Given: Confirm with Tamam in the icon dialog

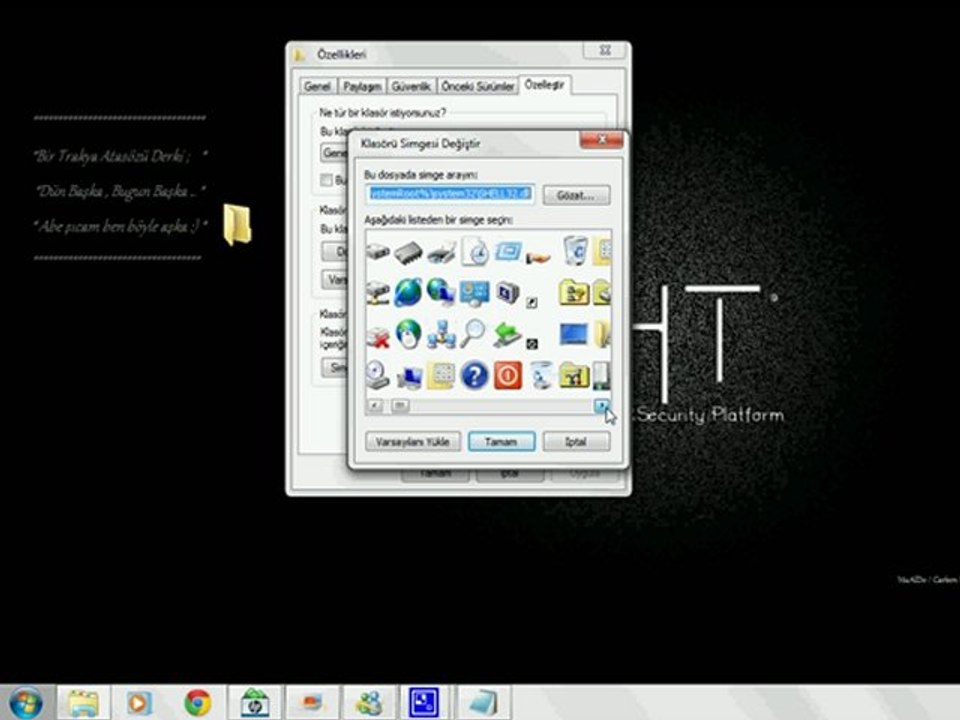Looking at the screenshot, I should [501, 441].
